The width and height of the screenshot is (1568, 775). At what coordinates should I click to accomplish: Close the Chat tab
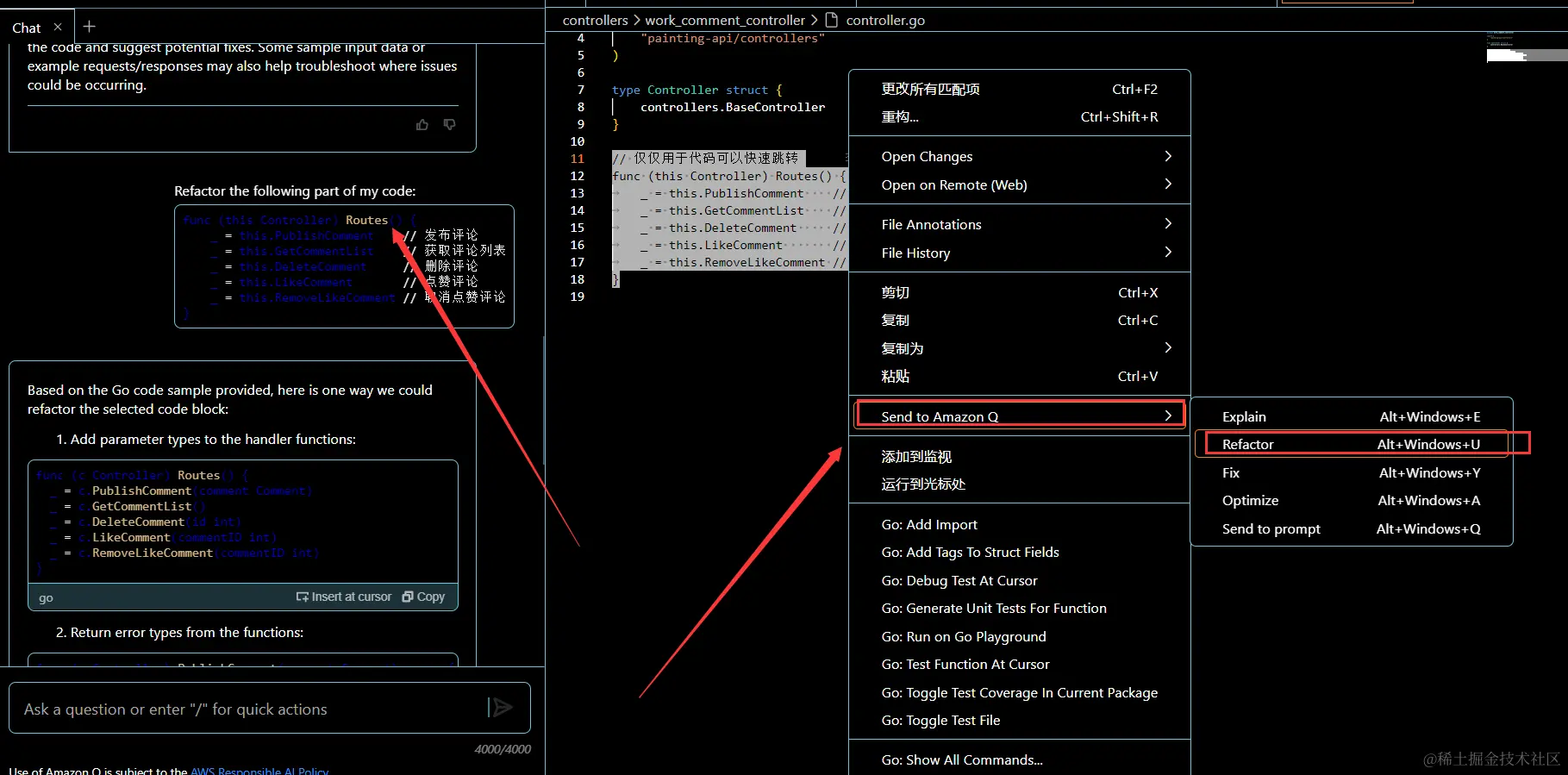(58, 28)
